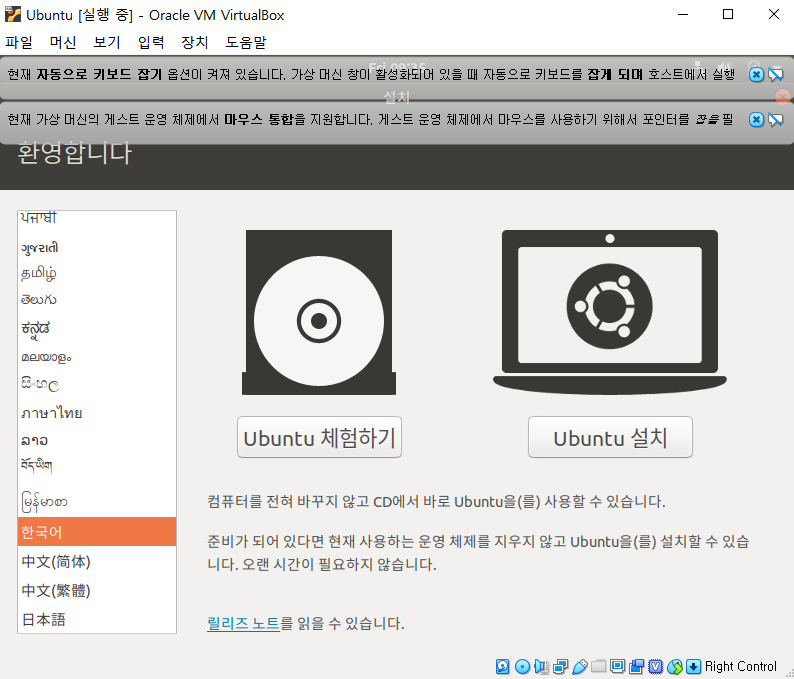Viewport: 794px width, 679px height.
Task: Open the USB devices status icon
Action: click(x=580, y=666)
